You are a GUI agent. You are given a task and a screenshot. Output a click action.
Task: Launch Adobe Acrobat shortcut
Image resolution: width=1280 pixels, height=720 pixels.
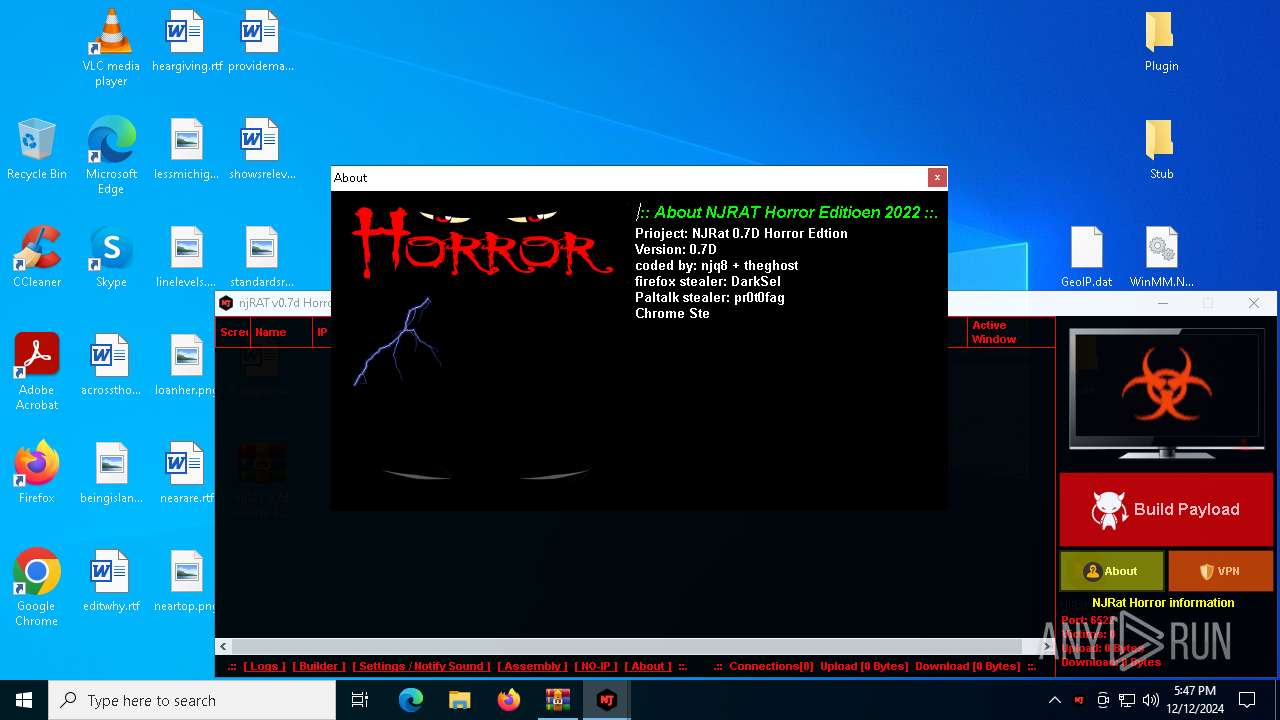click(37, 371)
